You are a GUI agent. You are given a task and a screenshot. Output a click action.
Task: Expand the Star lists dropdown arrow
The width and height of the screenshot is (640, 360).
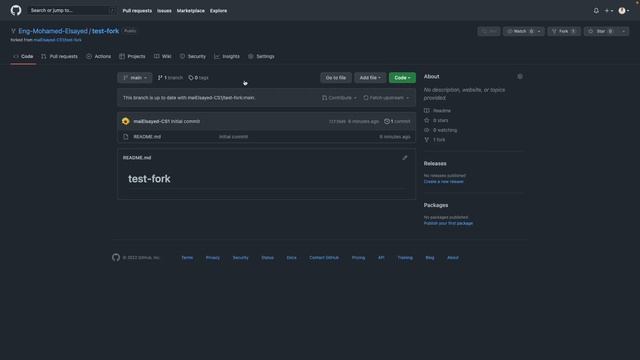point(623,31)
